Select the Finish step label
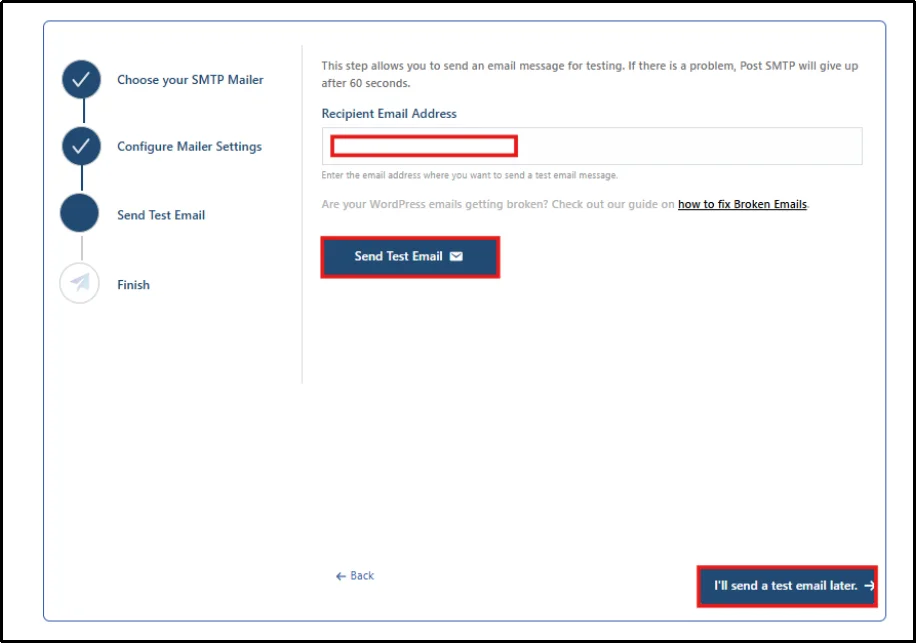Viewport: 917px width, 644px height. click(133, 285)
